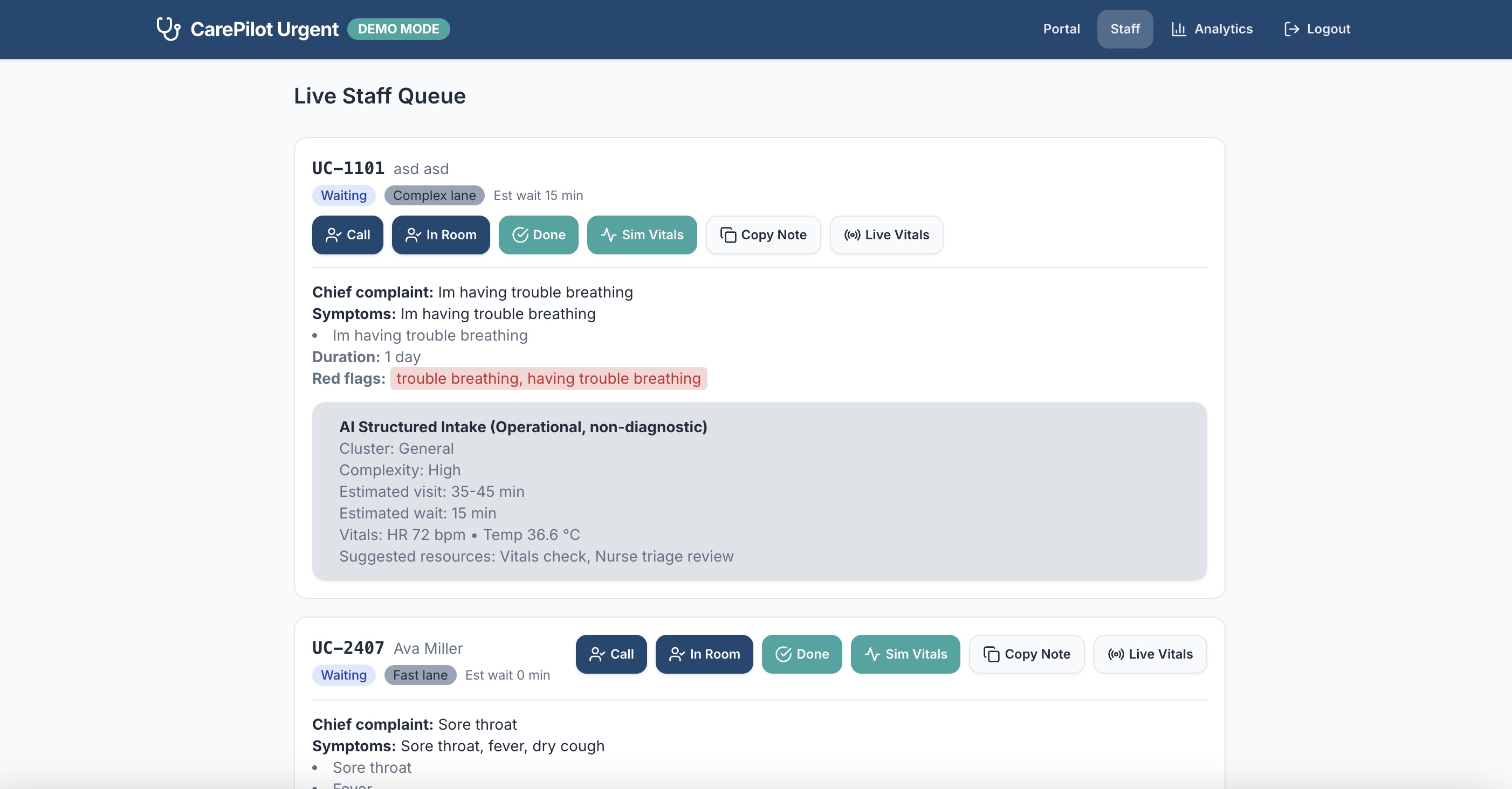The height and width of the screenshot is (789, 1512).
Task: Open Live Vitals for UC-1101
Action: coord(886,234)
